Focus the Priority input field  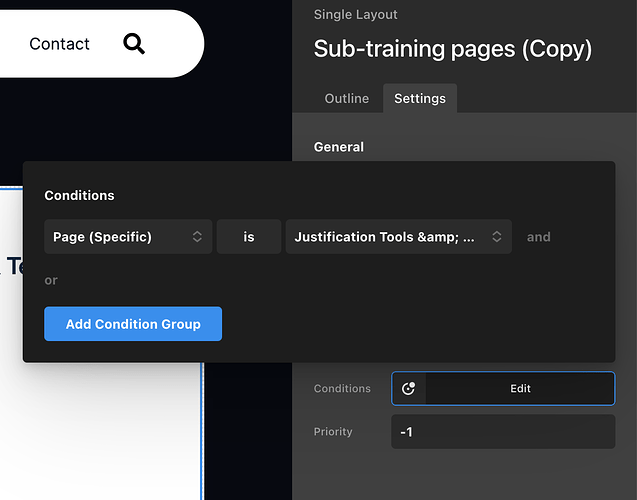(x=502, y=432)
